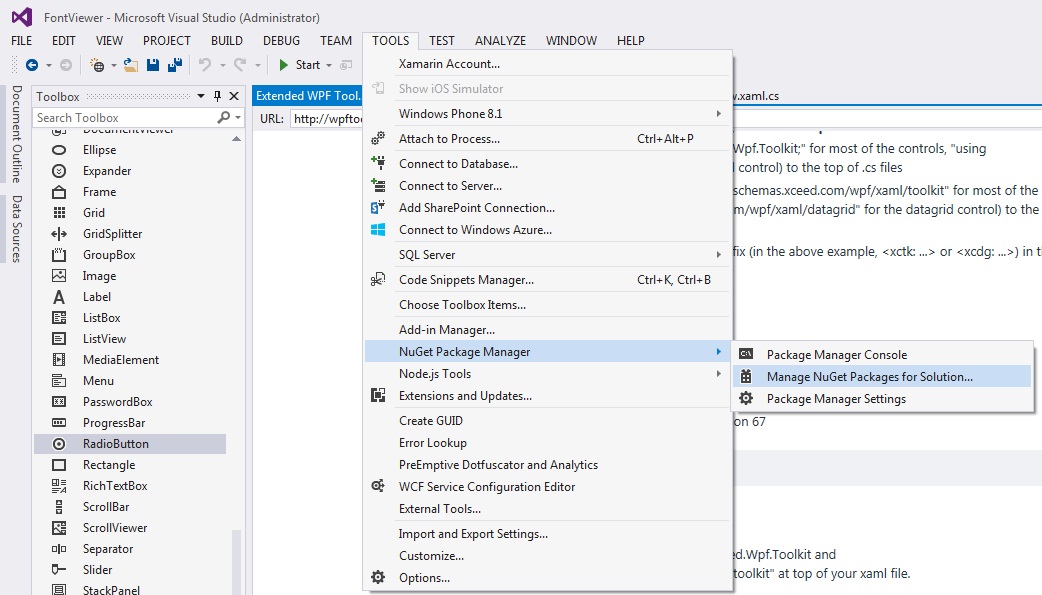Pick the RichTextBox icon in Toolbox
The image size is (1042, 595).
click(x=59, y=486)
